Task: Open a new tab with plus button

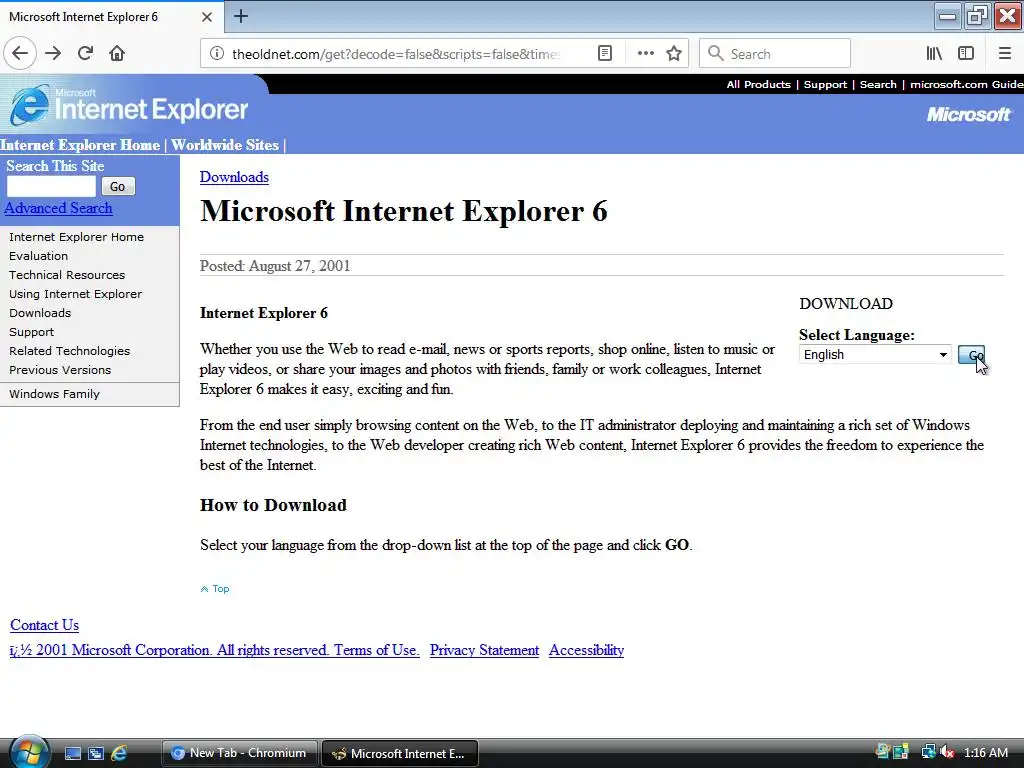Action: pos(241,16)
